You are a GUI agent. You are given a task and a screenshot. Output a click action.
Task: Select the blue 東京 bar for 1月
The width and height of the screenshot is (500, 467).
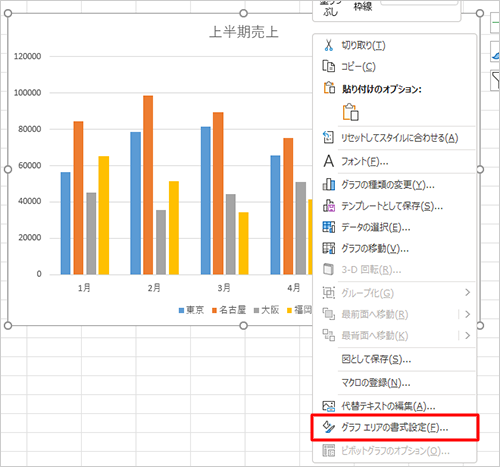[65, 223]
